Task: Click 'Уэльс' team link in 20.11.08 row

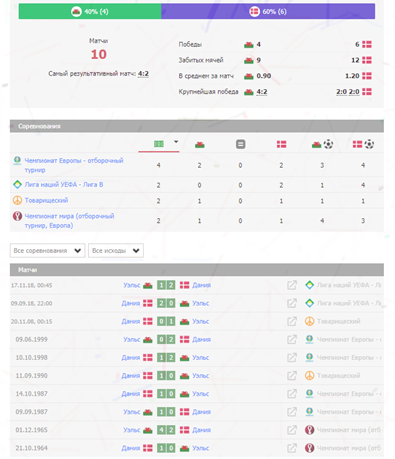Action: tap(201, 321)
